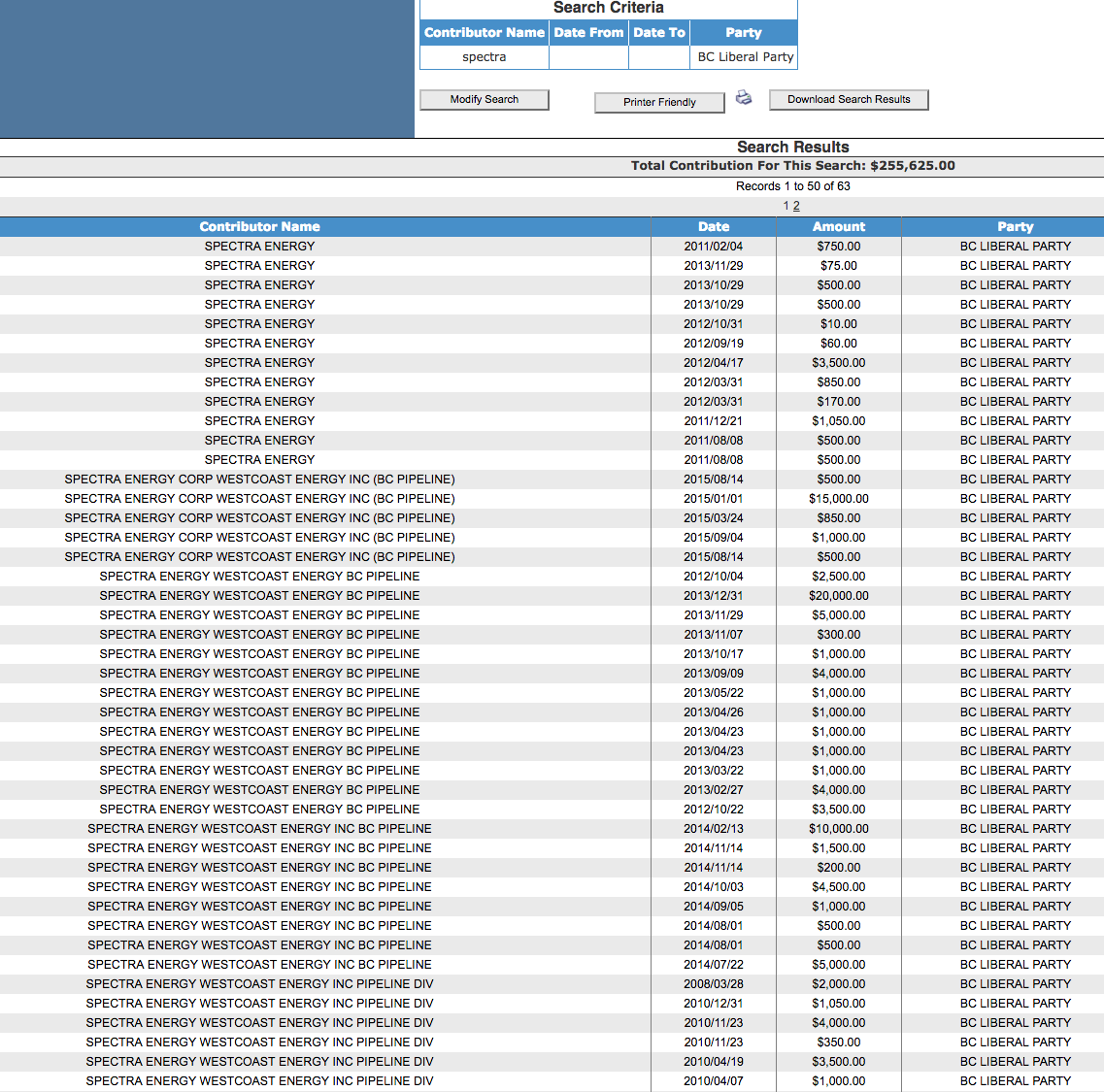
Task: Click the Total Contribution $255,625.00 line
Action: point(792,165)
